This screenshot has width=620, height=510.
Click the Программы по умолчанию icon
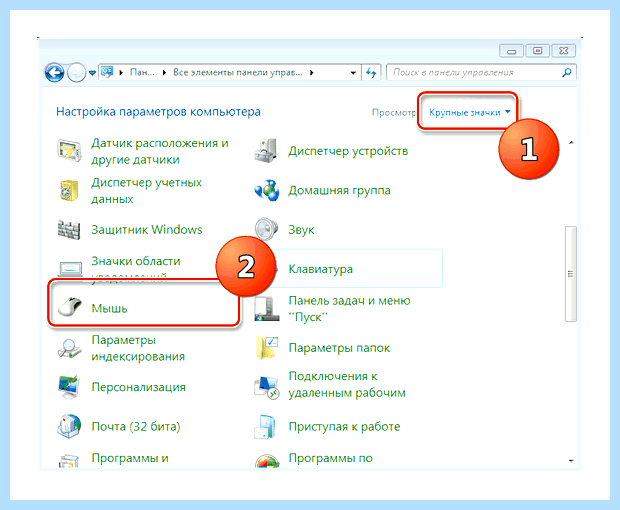click(267, 461)
